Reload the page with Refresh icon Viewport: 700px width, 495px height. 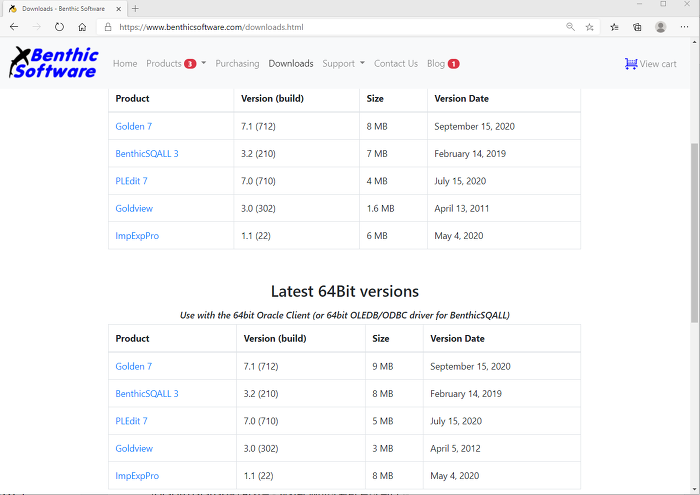pos(59,27)
